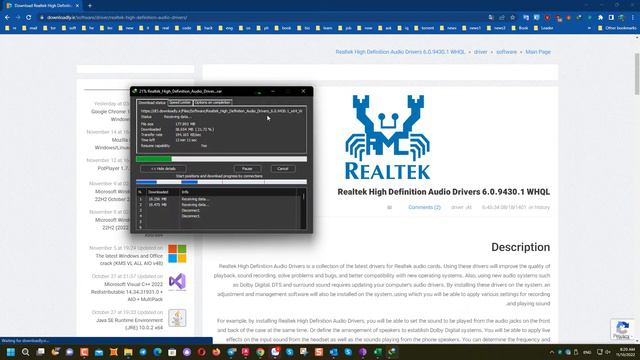640x360 pixels.
Task: Open Other bookmarks folder
Action: 617,28
